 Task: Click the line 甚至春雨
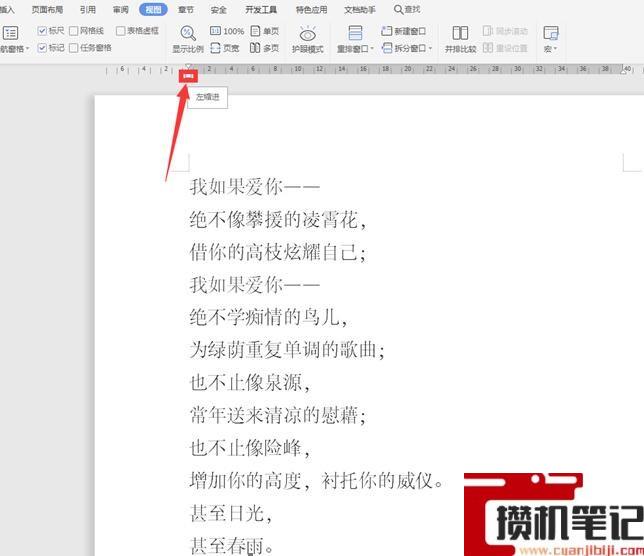pos(231,545)
